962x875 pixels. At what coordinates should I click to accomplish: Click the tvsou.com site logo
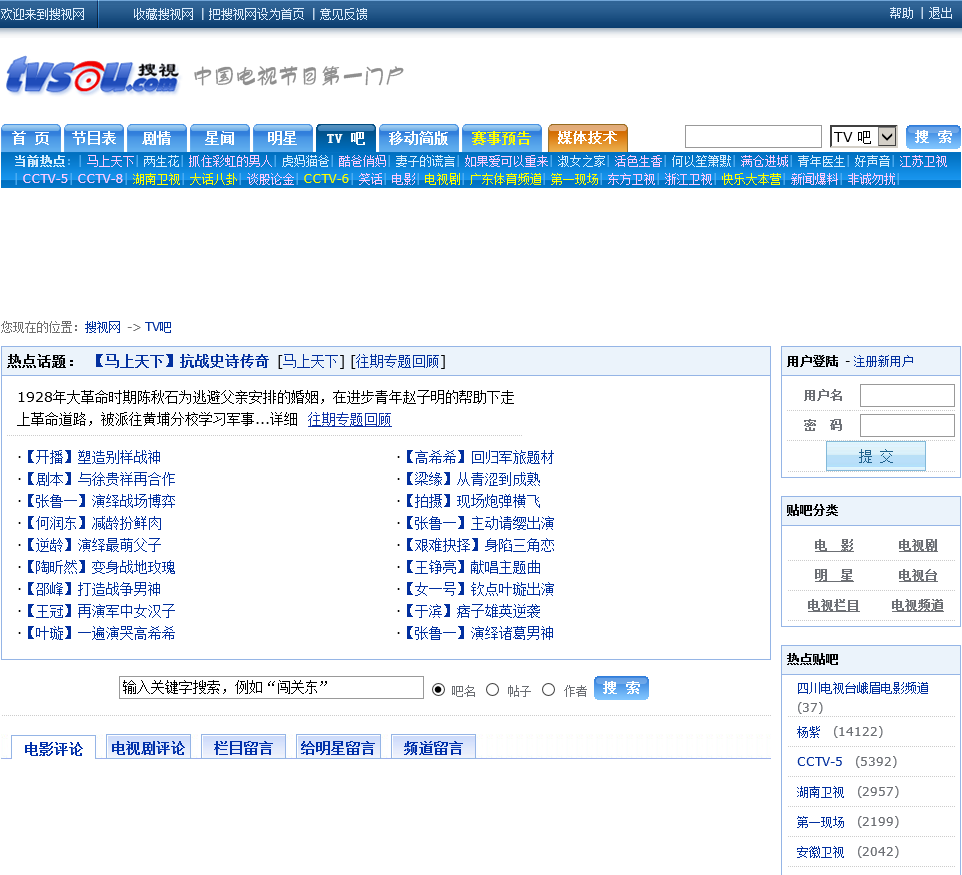[x=92, y=76]
